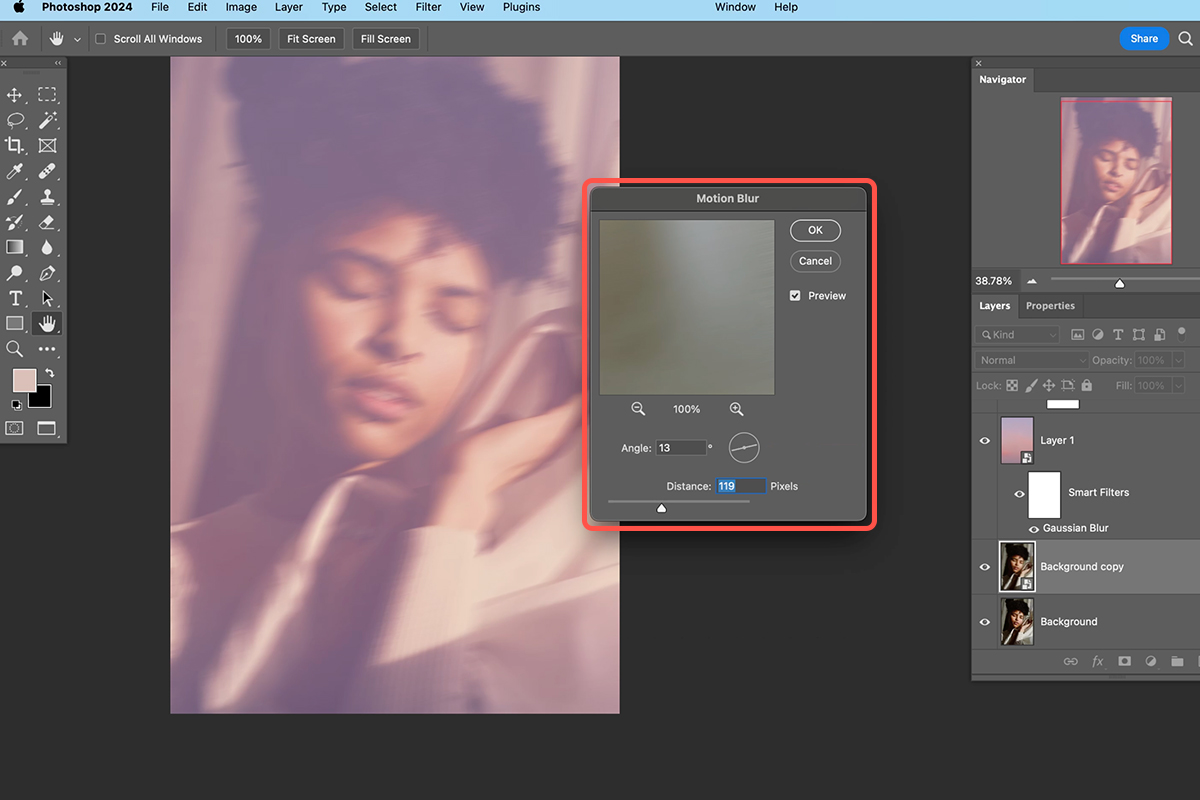Select the Lasso tool
This screenshot has height=800, width=1200.
15,120
